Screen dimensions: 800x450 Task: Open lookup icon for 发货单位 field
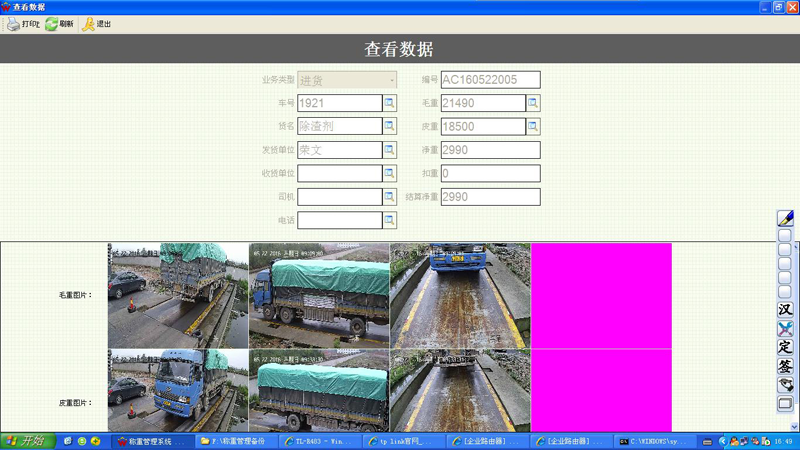tap(390, 150)
